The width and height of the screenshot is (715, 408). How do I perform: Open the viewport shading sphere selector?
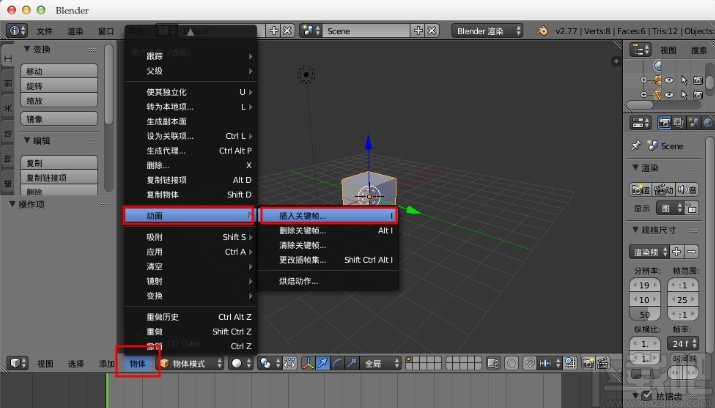(241, 363)
